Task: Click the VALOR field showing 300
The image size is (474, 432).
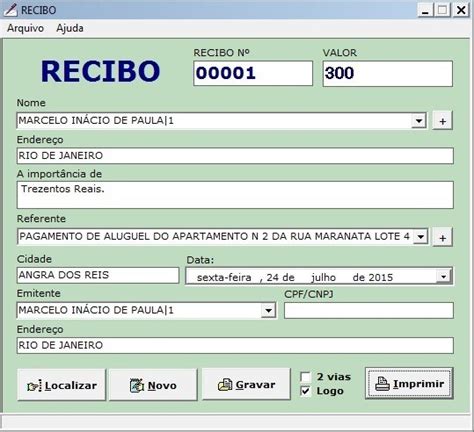Action: coord(388,73)
